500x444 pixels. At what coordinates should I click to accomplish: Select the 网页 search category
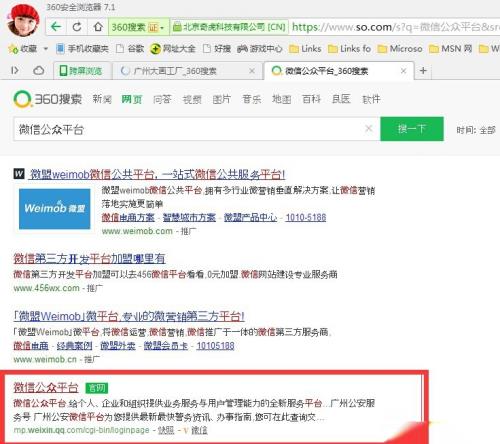point(132,99)
